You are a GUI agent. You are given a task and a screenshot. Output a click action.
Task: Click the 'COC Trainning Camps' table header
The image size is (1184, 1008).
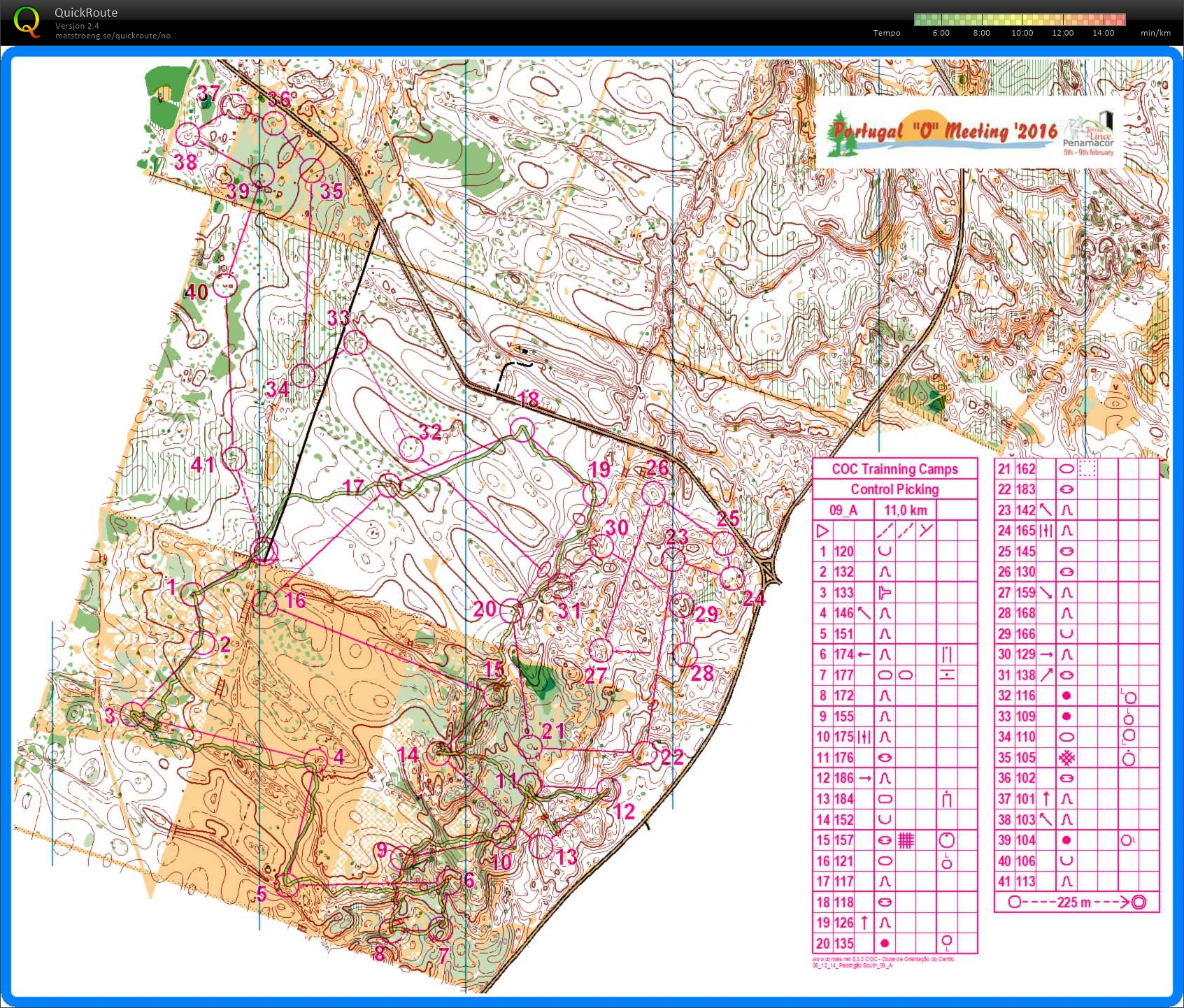[894, 469]
